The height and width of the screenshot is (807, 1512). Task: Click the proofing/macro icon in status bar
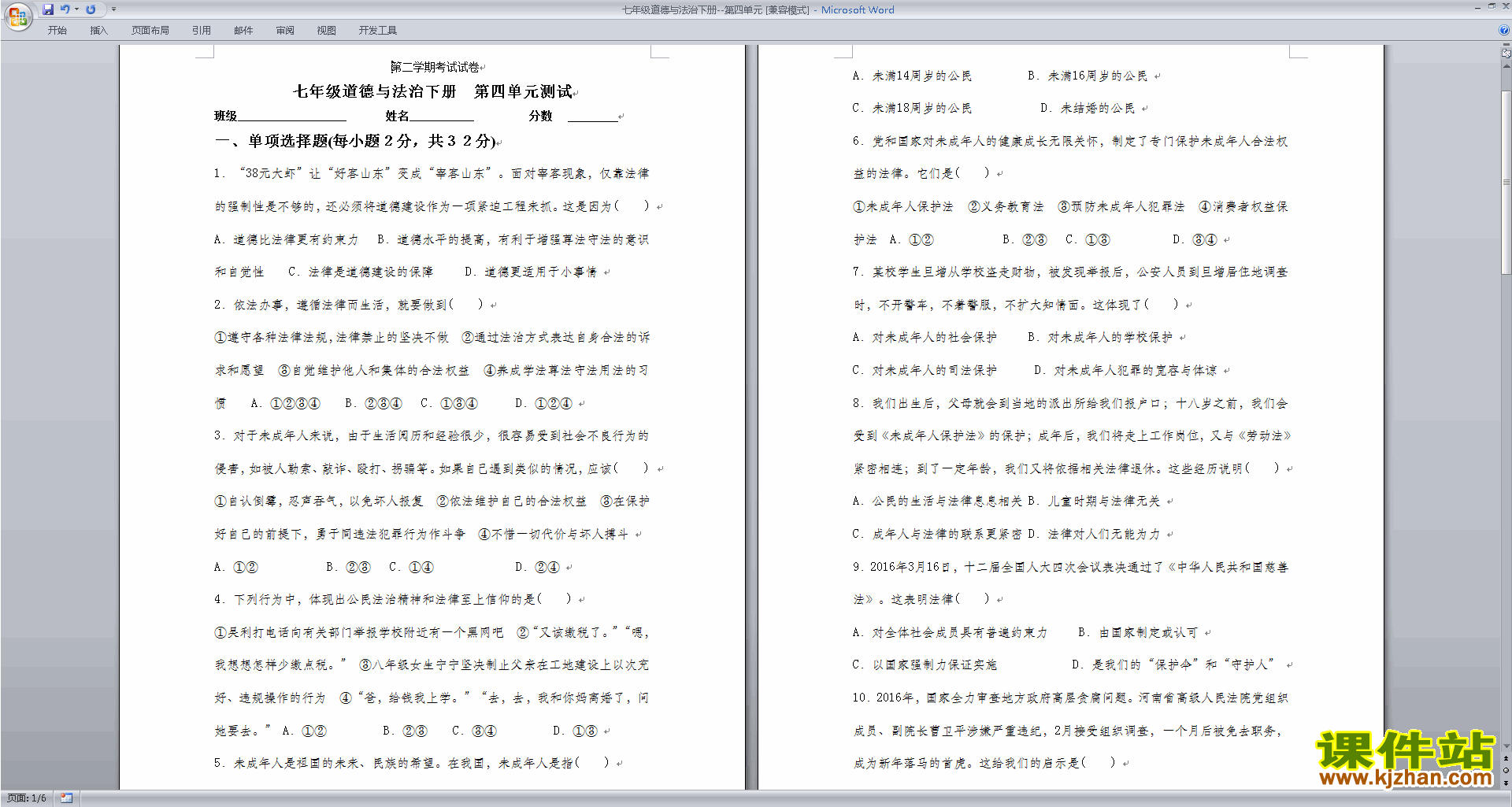coord(66,798)
